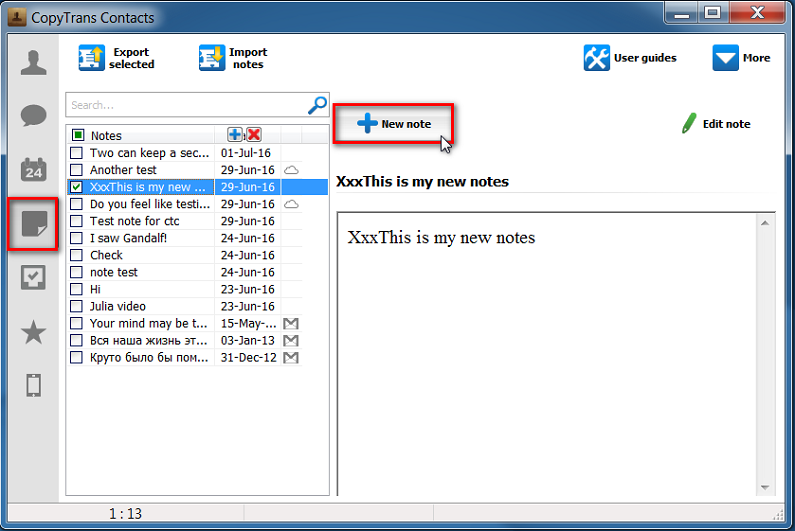
Task: Click the red X delete icon in list header
Action: pyautogui.click(x=254, y=134)
